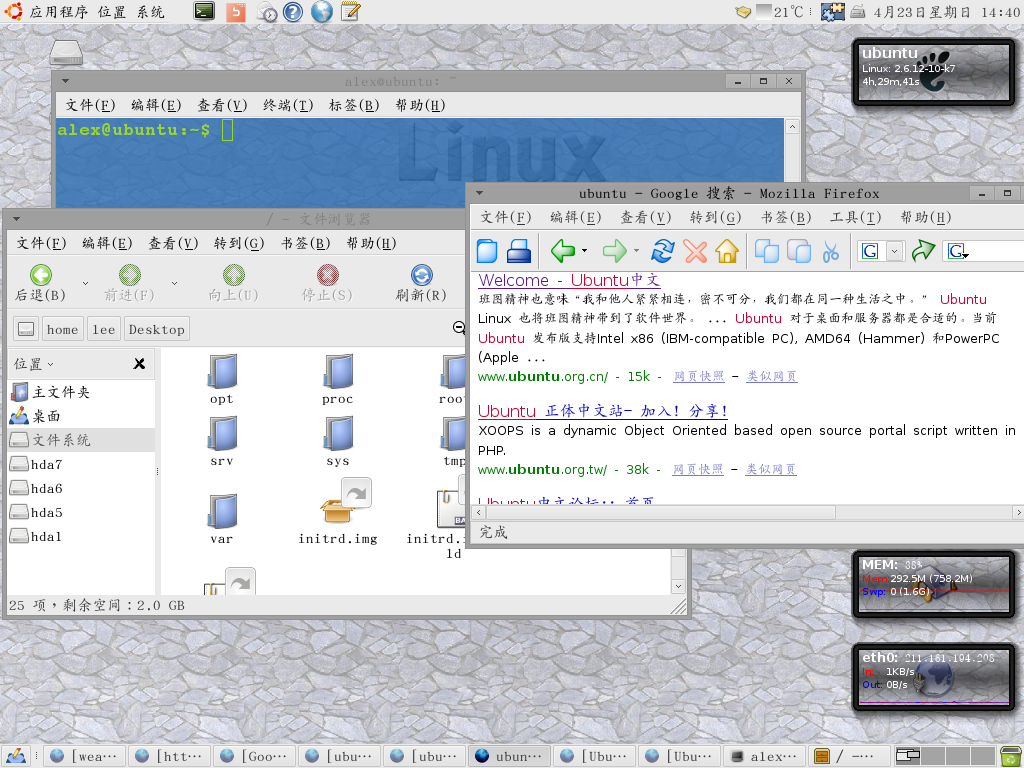Screen dimensions: 1024x768
Task: Expand the Forward history dropdown in file browser
Action: pos(174,283)
